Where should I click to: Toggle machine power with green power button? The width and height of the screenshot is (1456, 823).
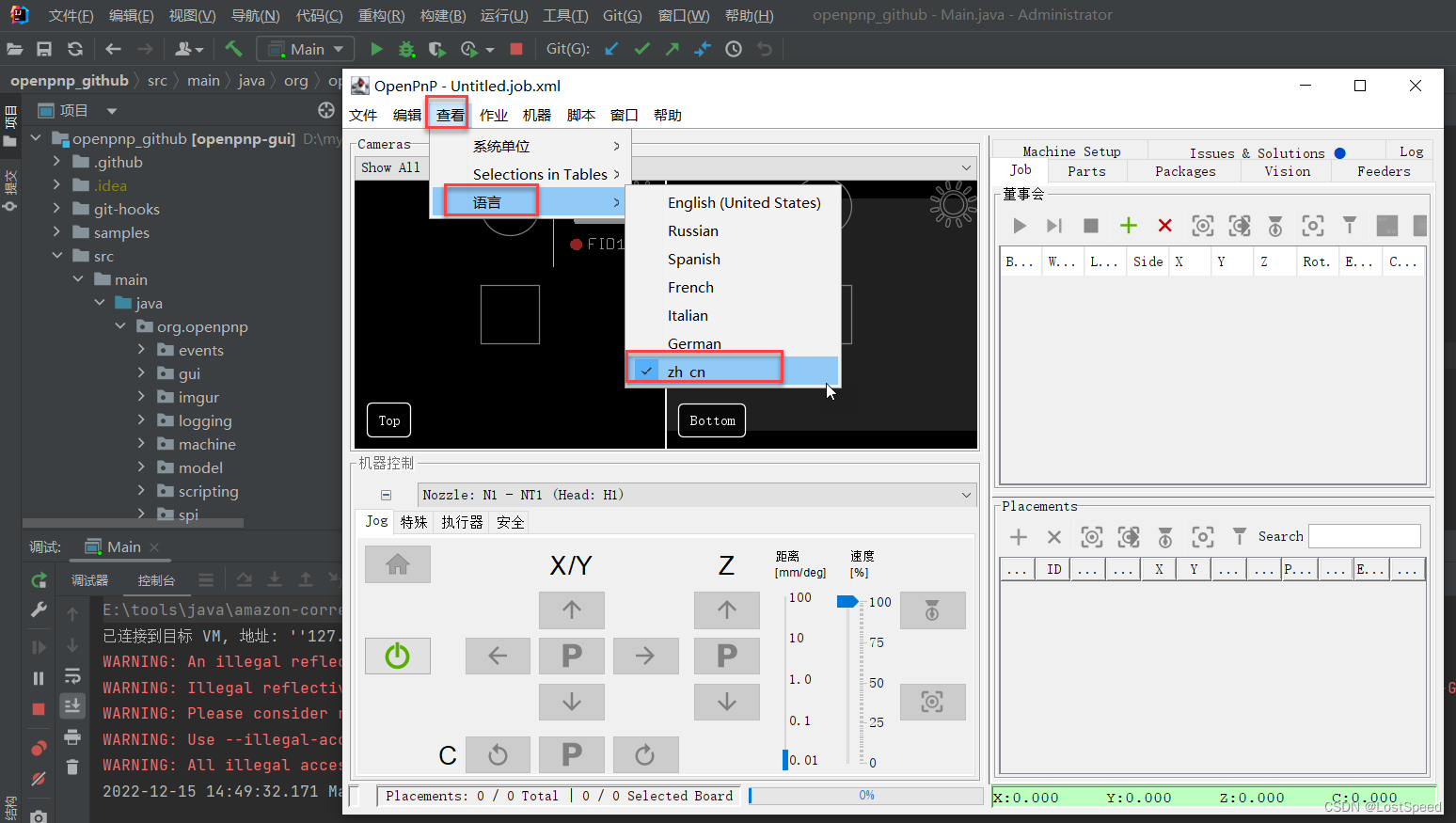[398, 656]
